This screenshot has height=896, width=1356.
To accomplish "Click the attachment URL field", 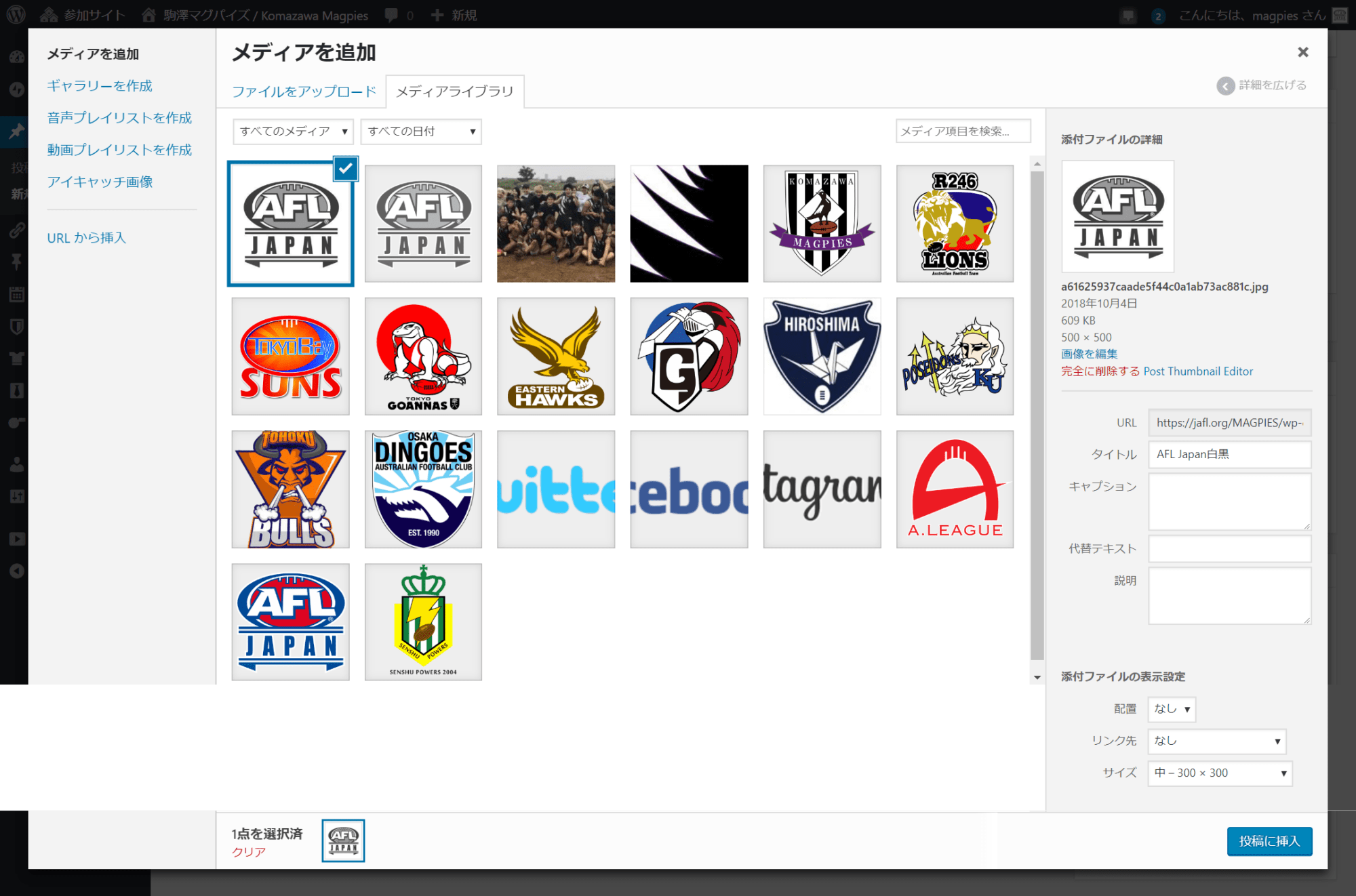I will (x=1229, y=422).
